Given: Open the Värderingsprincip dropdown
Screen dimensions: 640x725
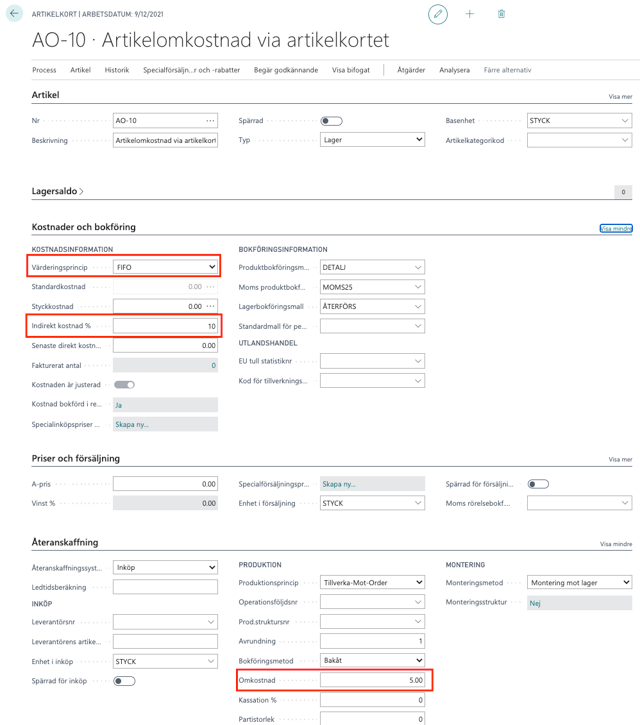Looking at the screenshot, I should (165, 267).
